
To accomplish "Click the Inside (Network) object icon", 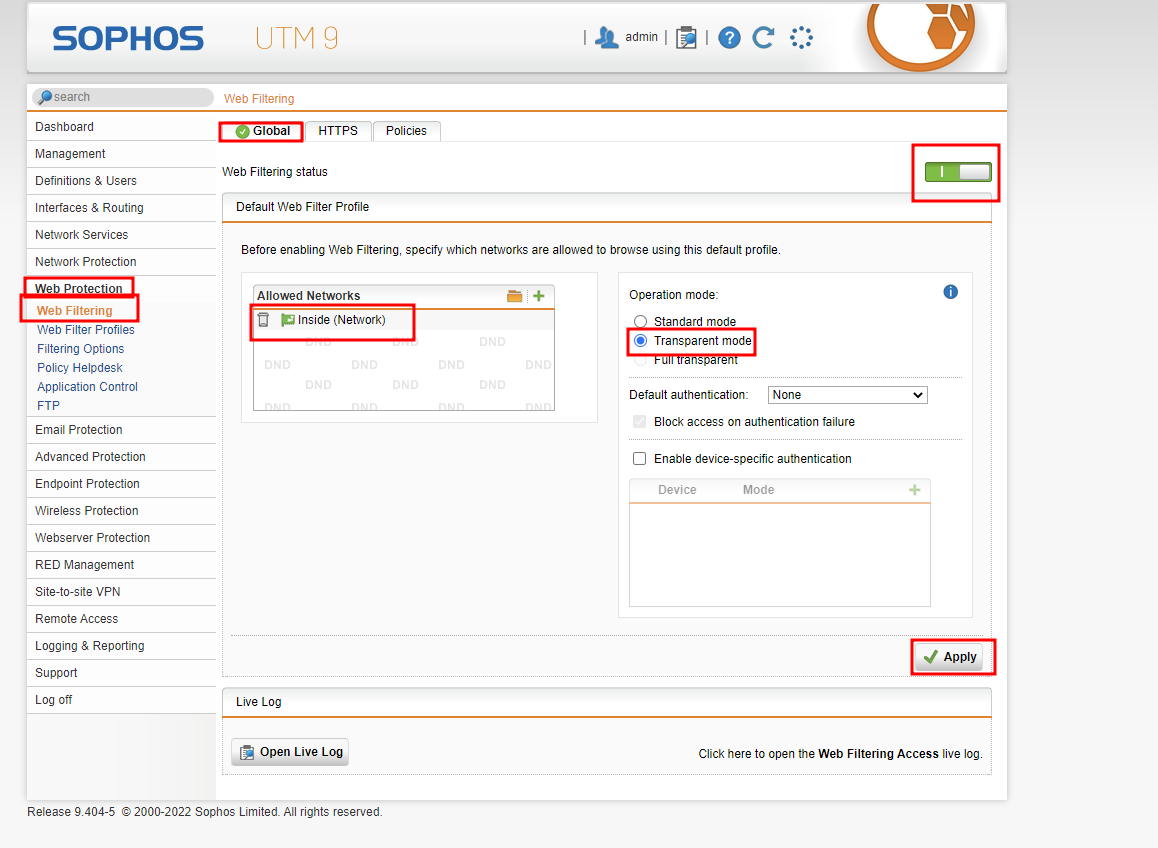I will click(x=288, y=320).
